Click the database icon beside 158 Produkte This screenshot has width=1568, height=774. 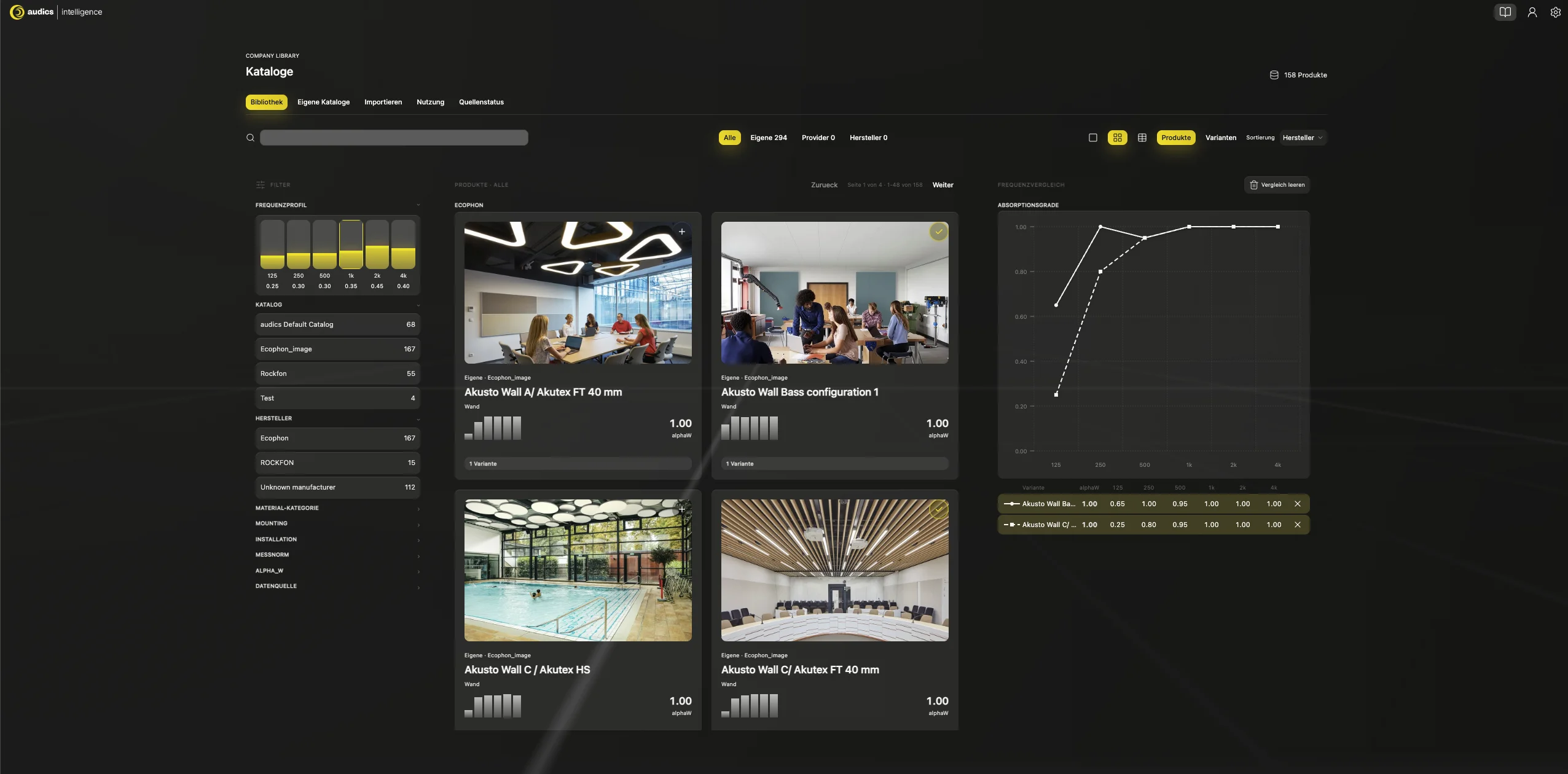pos(1274,75)
